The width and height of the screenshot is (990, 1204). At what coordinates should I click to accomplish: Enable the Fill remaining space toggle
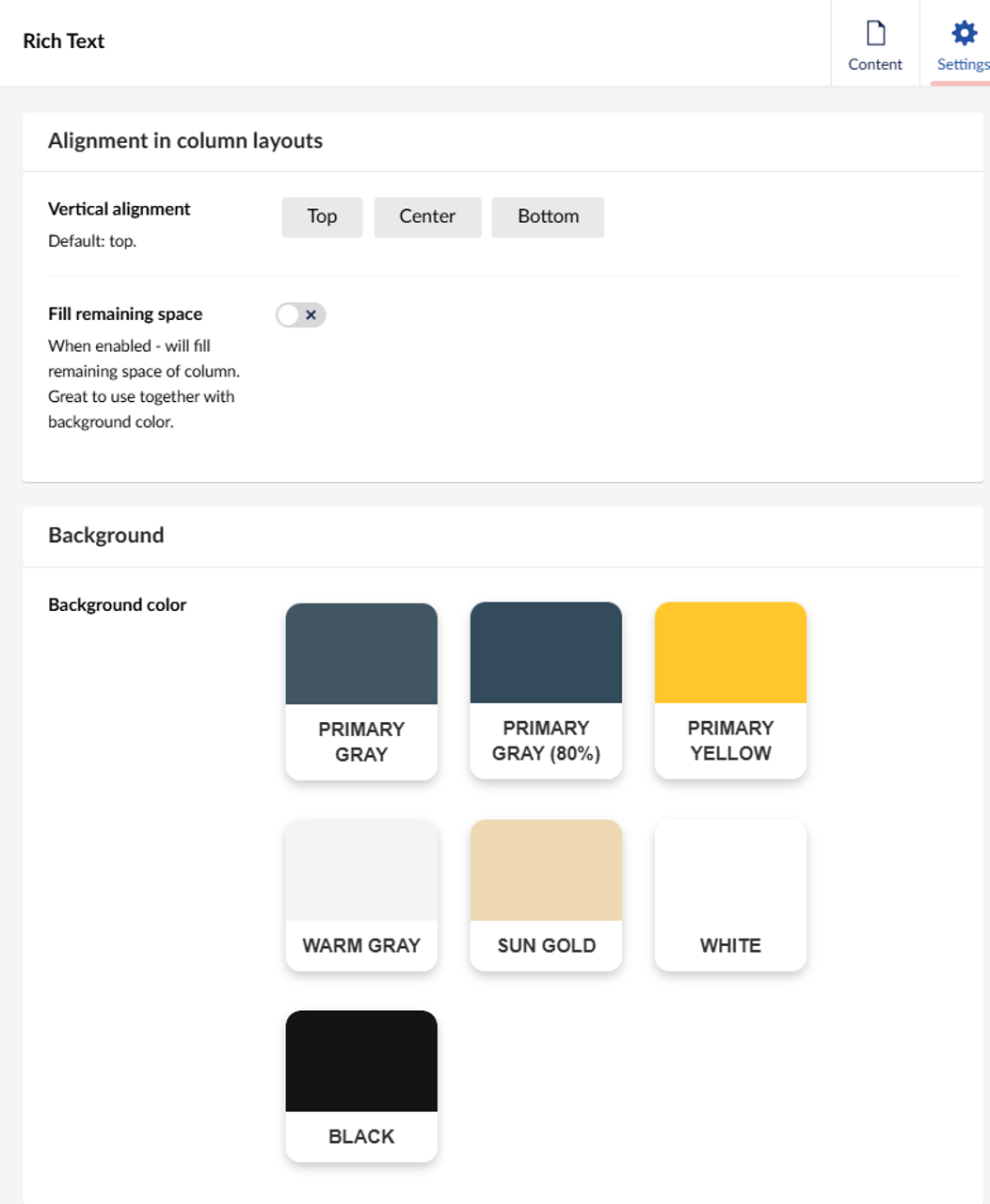coord(301,315)
